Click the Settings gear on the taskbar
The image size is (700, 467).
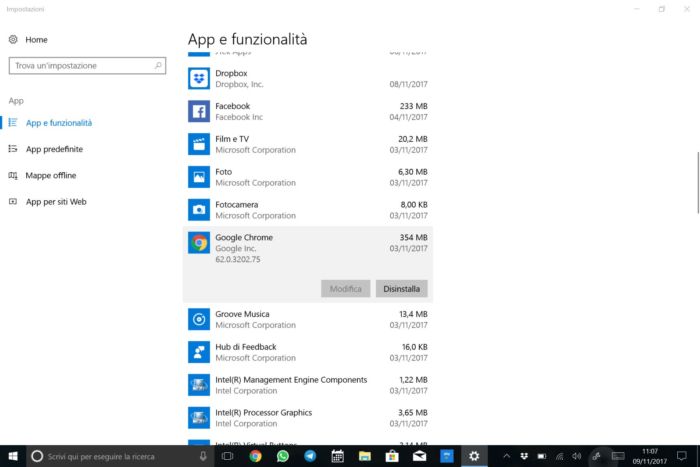[x=474, y=456]
